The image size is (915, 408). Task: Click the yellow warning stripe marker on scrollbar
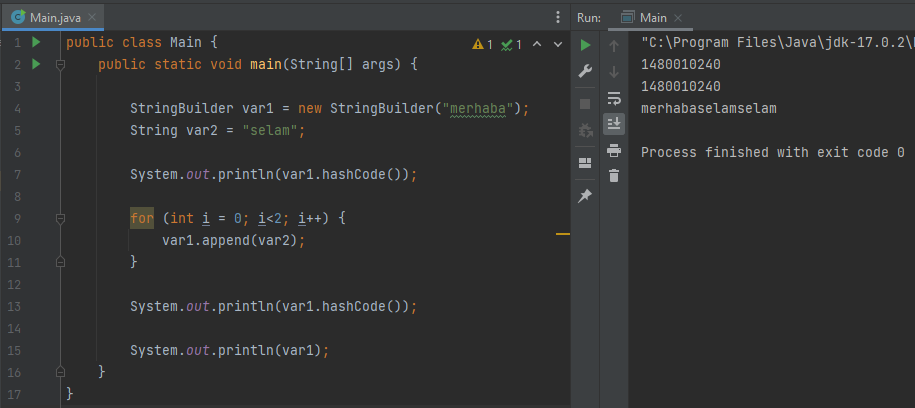[x=562, y=235]
